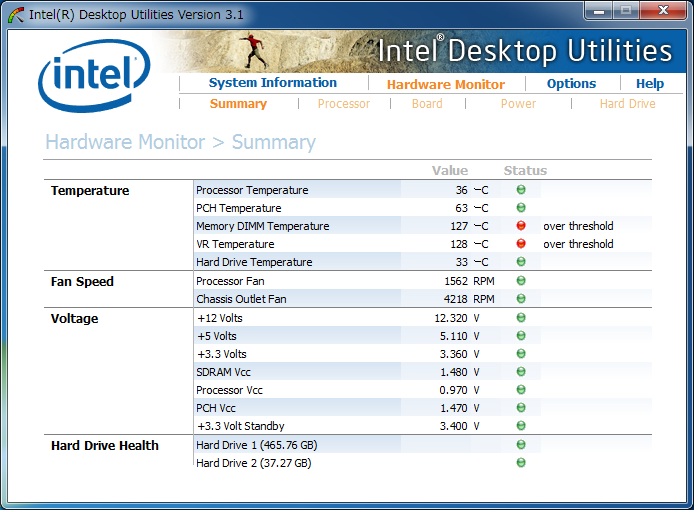
Task: Switch to the Power sub-tab
Action: pos(518,104)
